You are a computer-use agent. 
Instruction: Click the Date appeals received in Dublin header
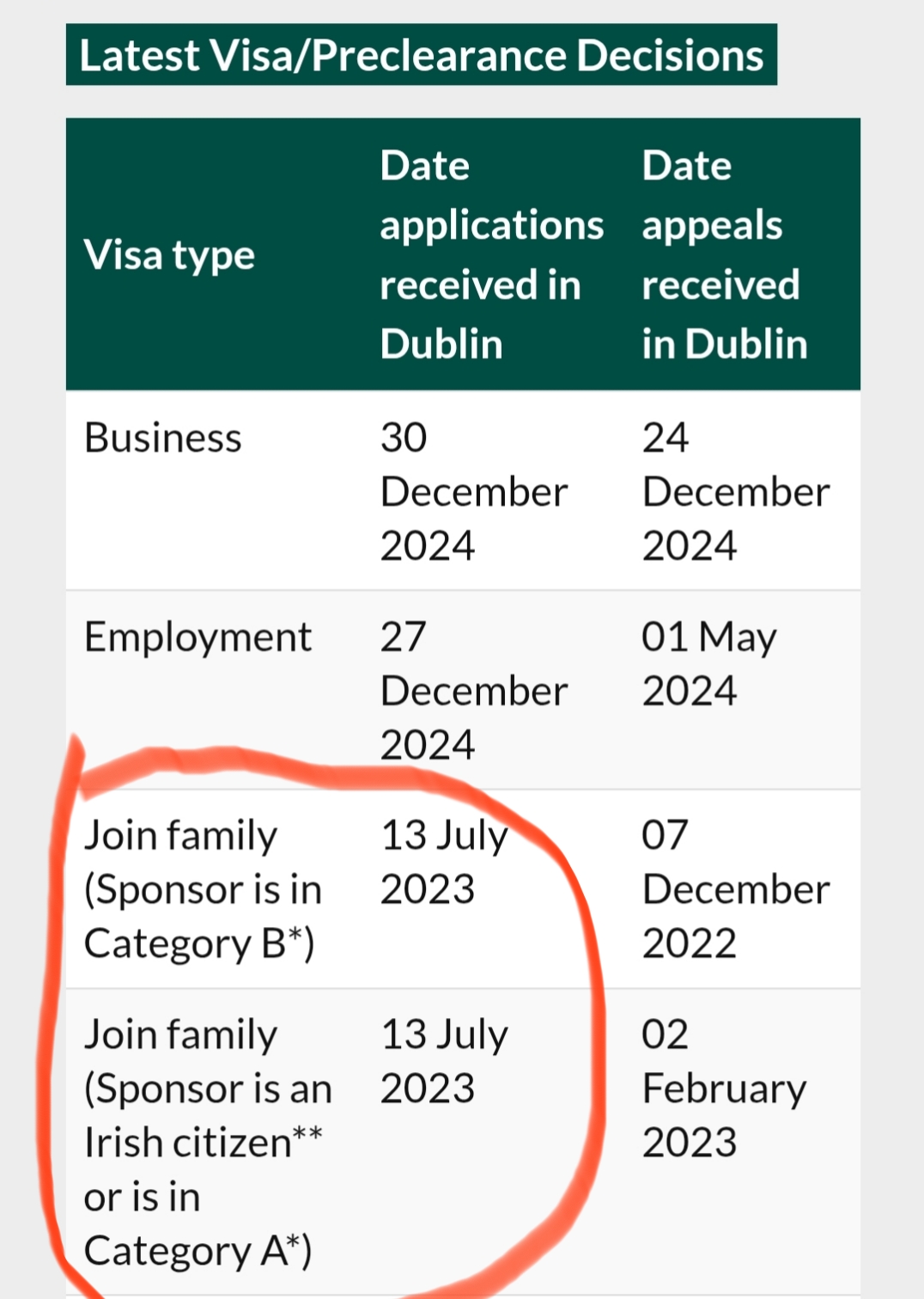point(724,255)
